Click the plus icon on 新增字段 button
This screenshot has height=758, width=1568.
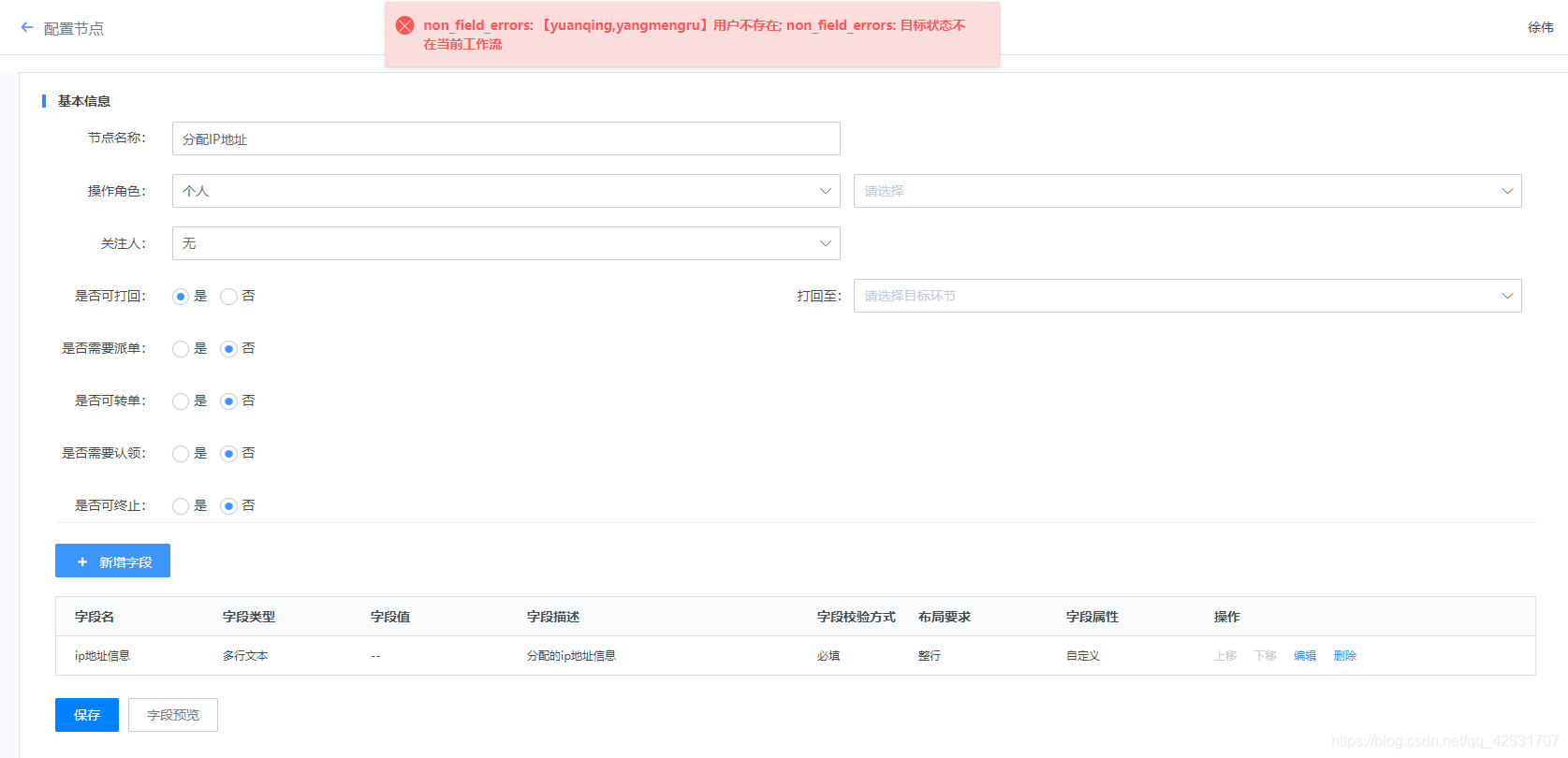click(82, 561)
